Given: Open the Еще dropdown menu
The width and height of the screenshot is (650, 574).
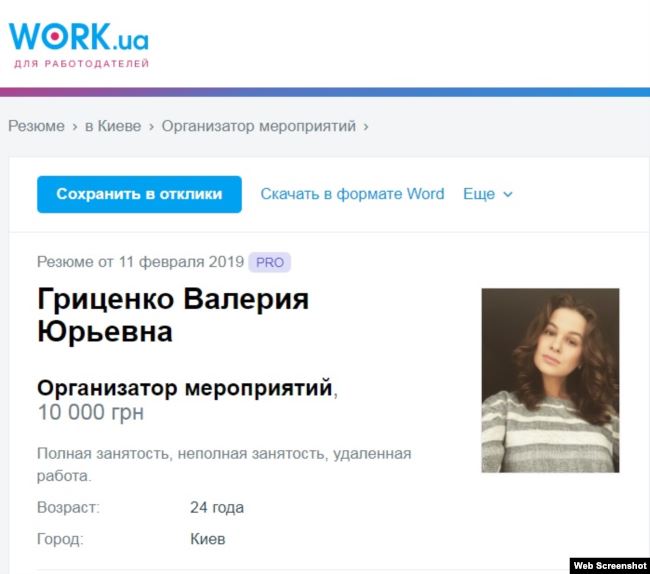Looking at the screenshot, I should coord(487,194).
